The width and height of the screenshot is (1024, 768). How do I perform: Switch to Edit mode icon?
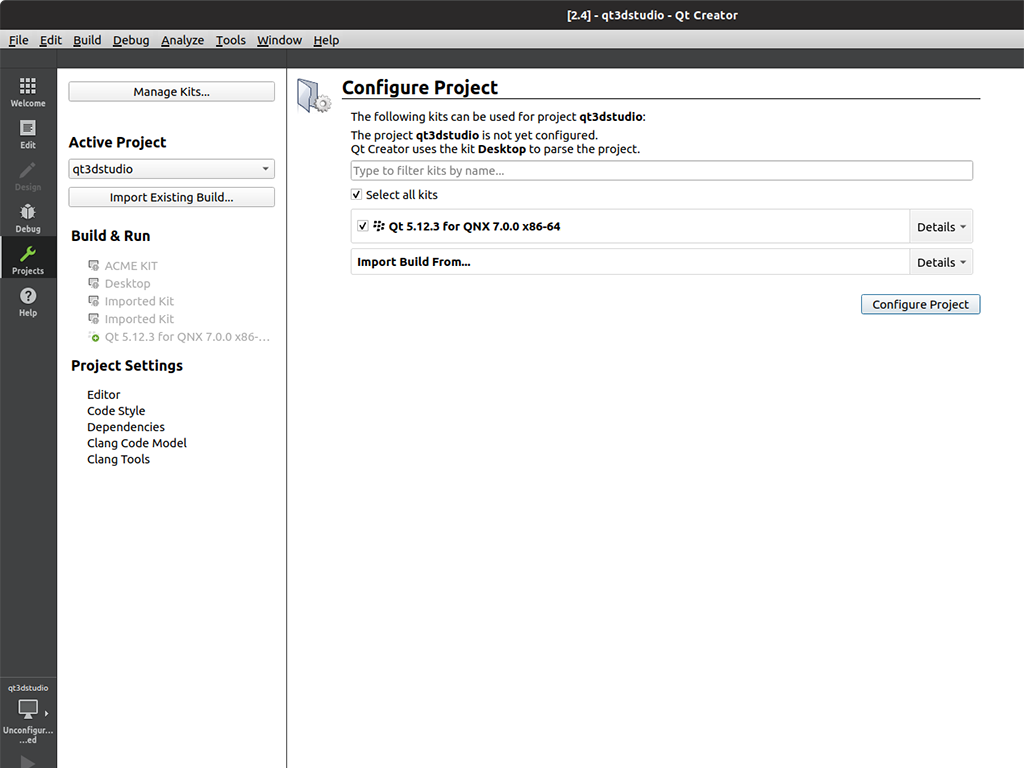(x=28, y=134)
